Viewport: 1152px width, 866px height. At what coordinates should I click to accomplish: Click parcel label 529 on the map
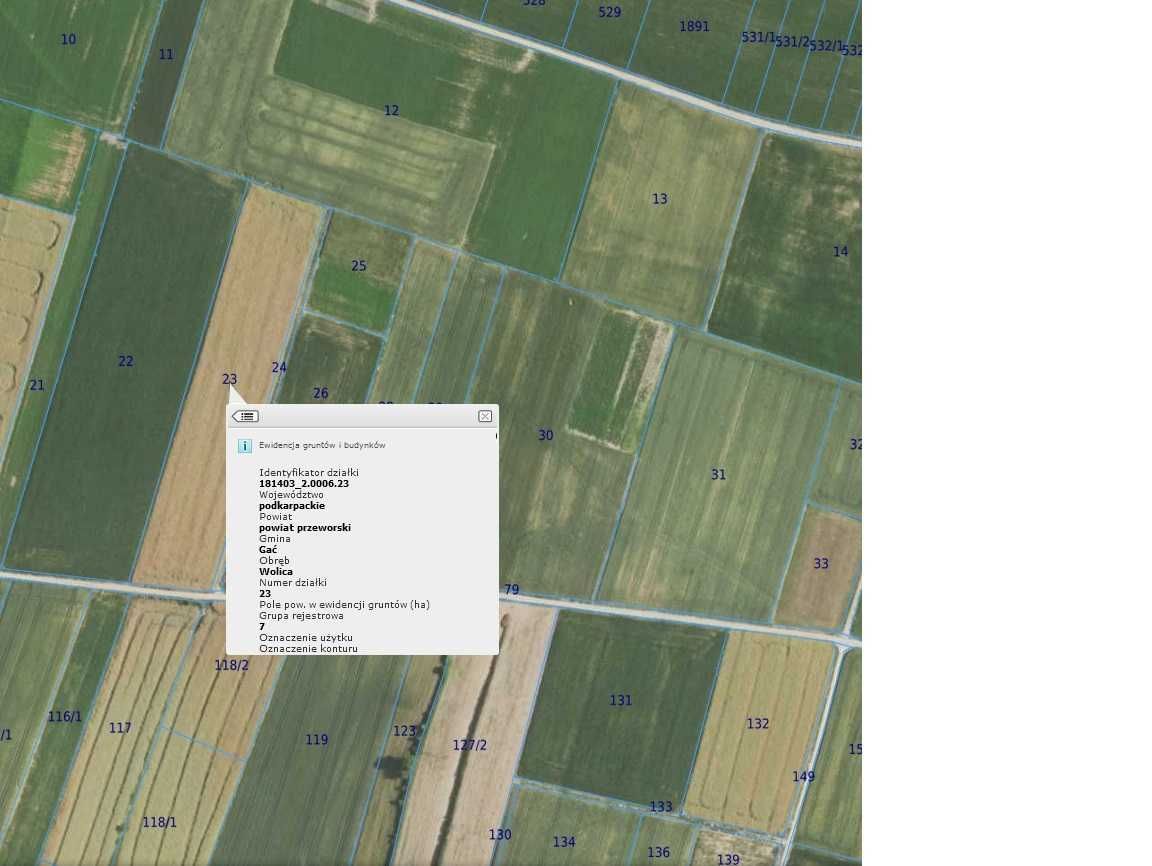pos(609,12)
